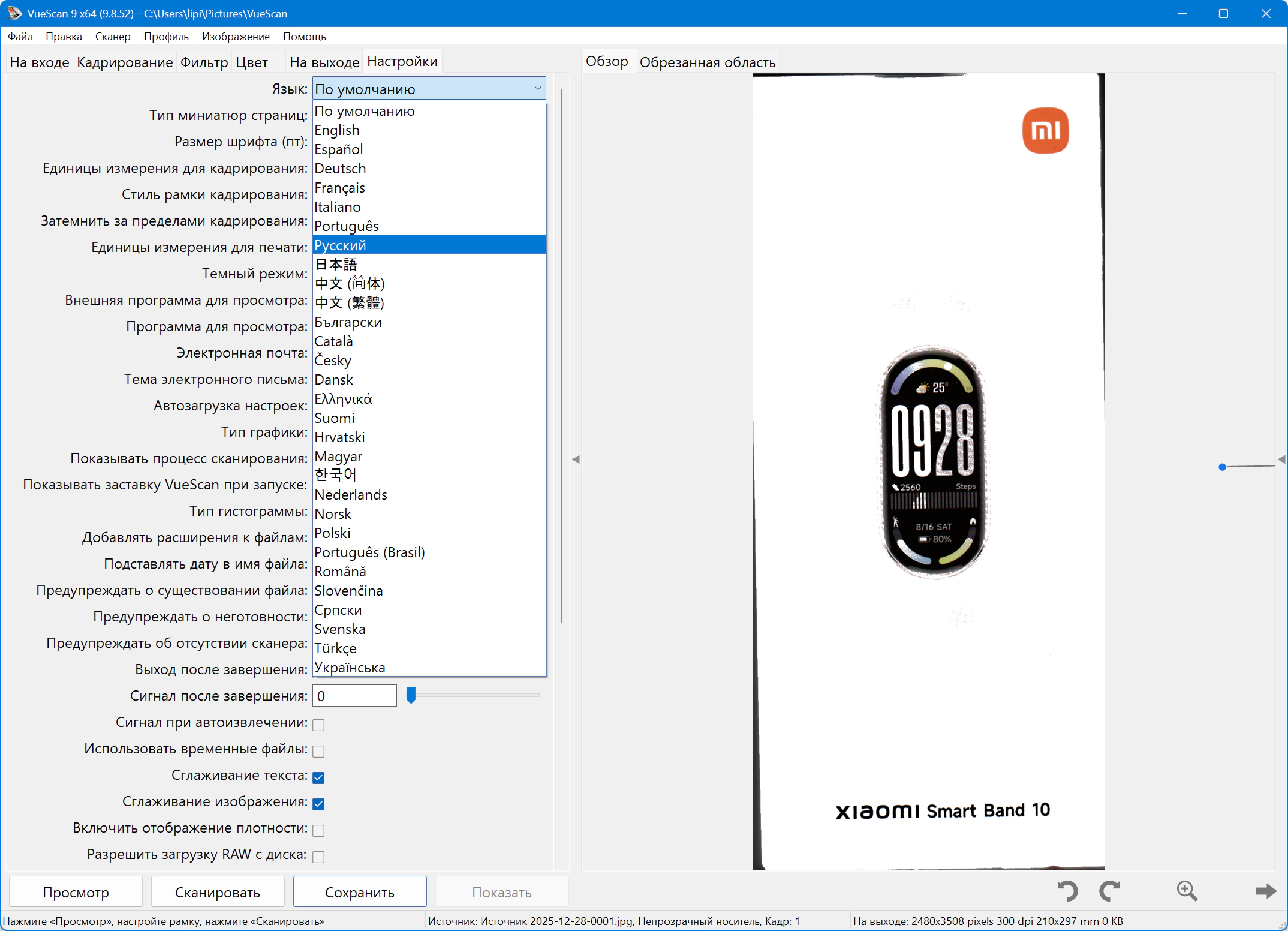Open the Сканер menu
This screenshot has width=1288, height=931.
[112, 37]
